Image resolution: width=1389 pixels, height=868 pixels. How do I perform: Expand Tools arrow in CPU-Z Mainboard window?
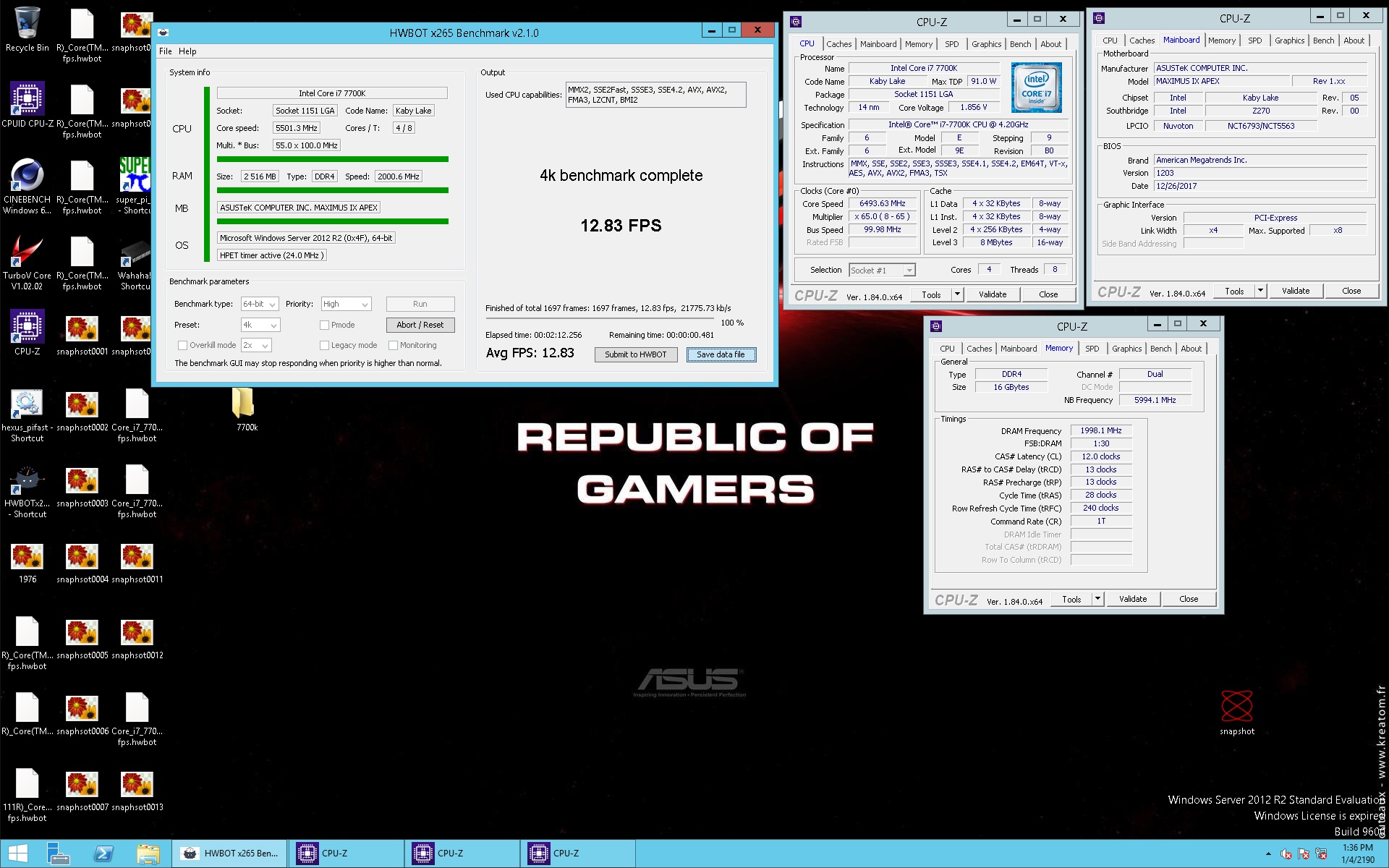click(1260, 291)
